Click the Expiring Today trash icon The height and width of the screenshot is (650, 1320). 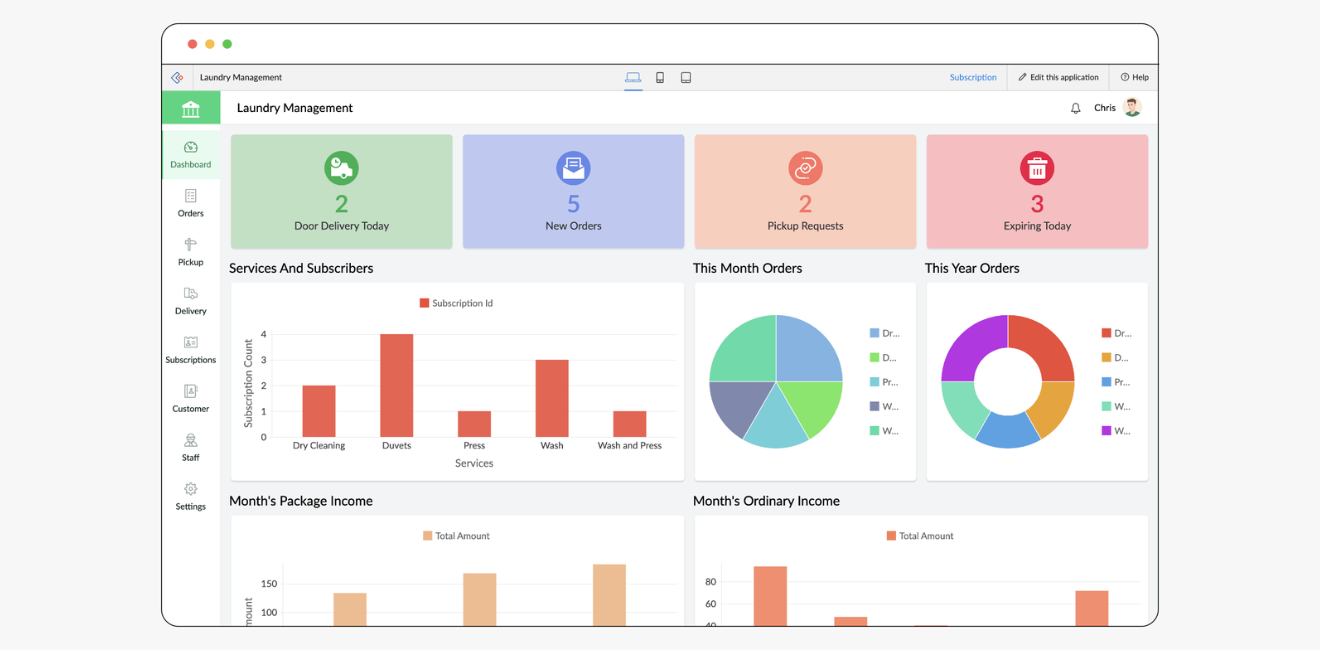1037,168
